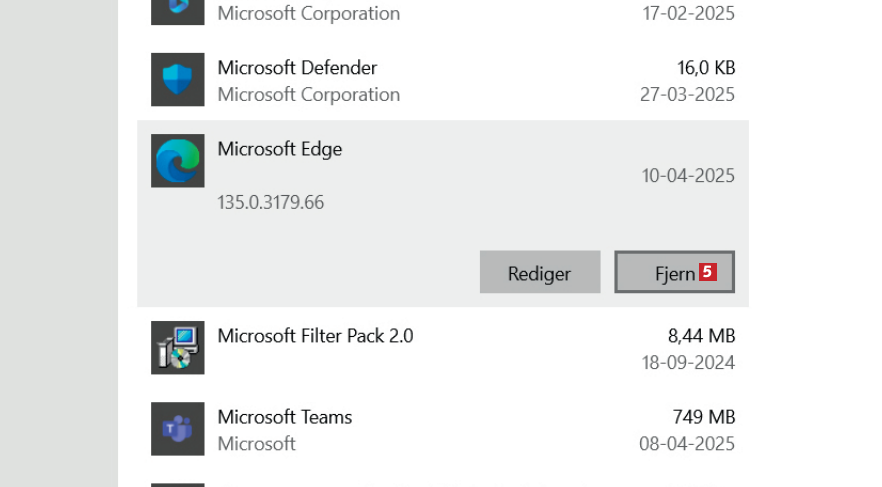Click the Teams size 749 MB
Image resolution: width=882 pixels, height=487 pixels.
(704, 417)
